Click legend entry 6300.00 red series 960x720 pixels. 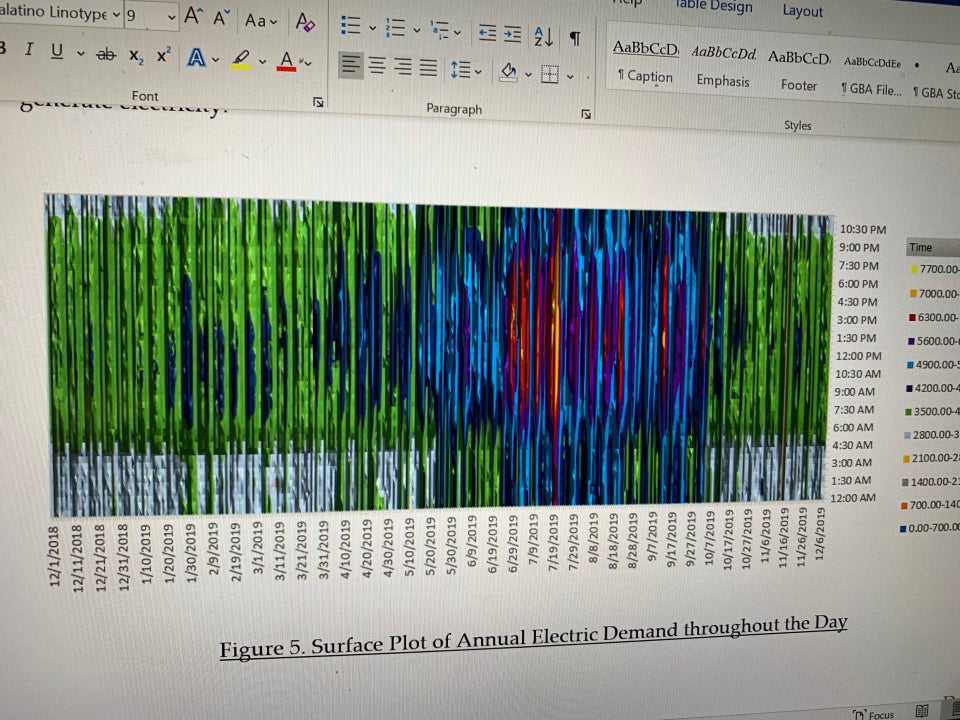click(x=934, y=317)
